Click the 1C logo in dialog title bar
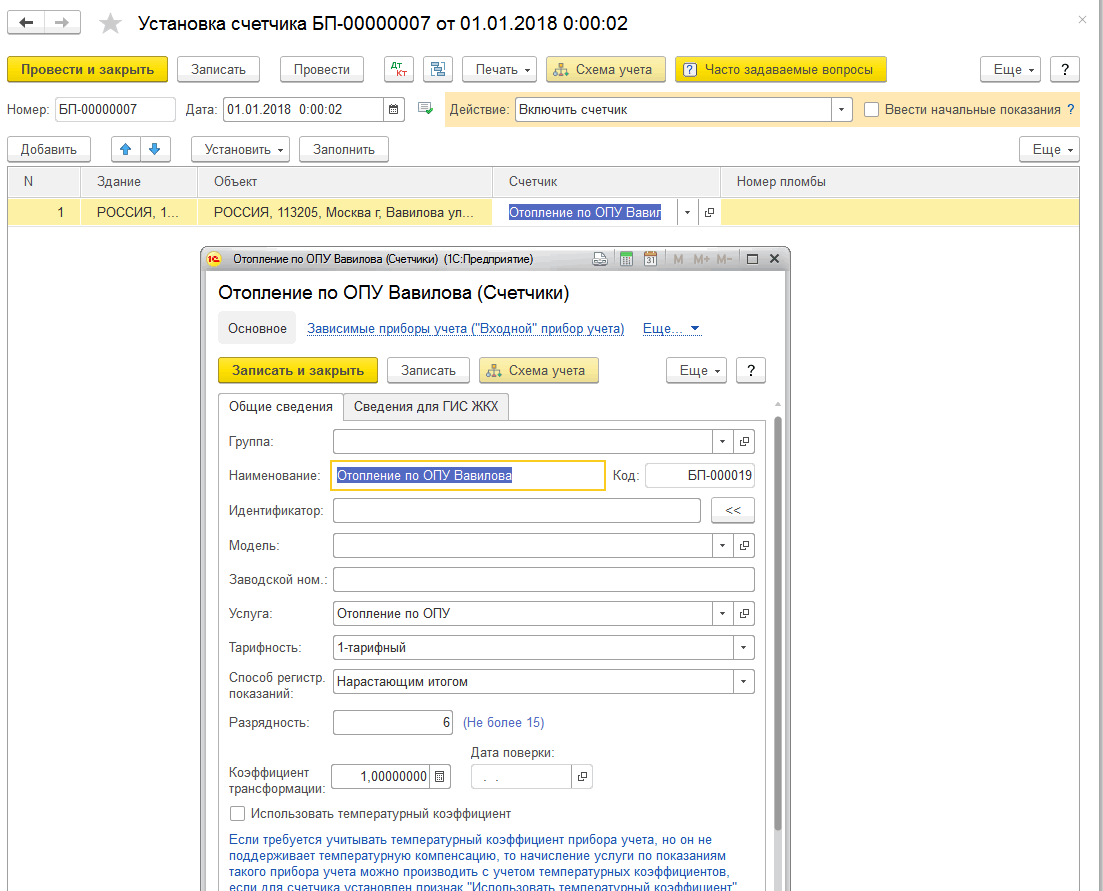The height and width of the screenshot is (891, 1103). click(214, 259)
